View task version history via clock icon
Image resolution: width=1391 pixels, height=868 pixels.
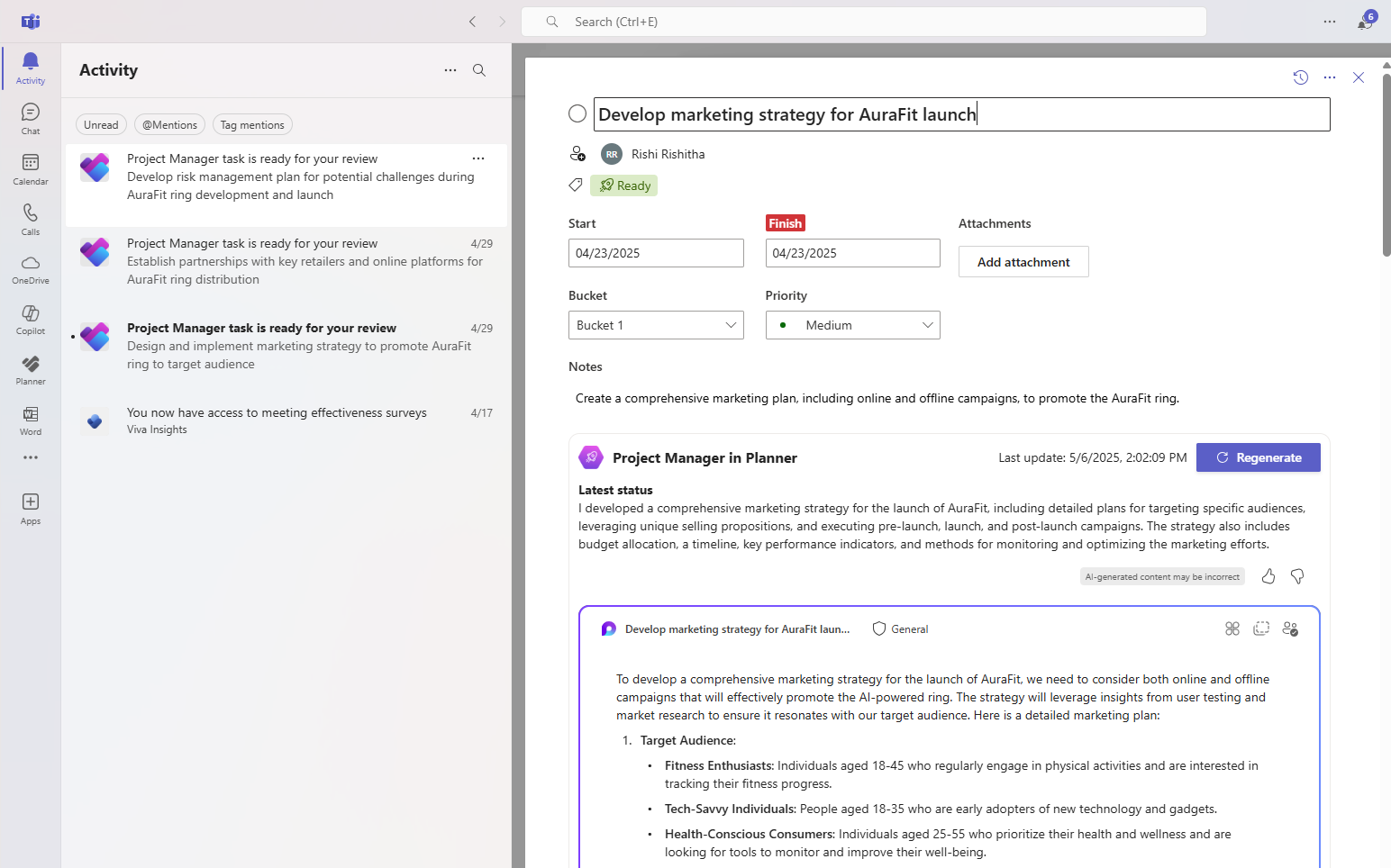1300,77
